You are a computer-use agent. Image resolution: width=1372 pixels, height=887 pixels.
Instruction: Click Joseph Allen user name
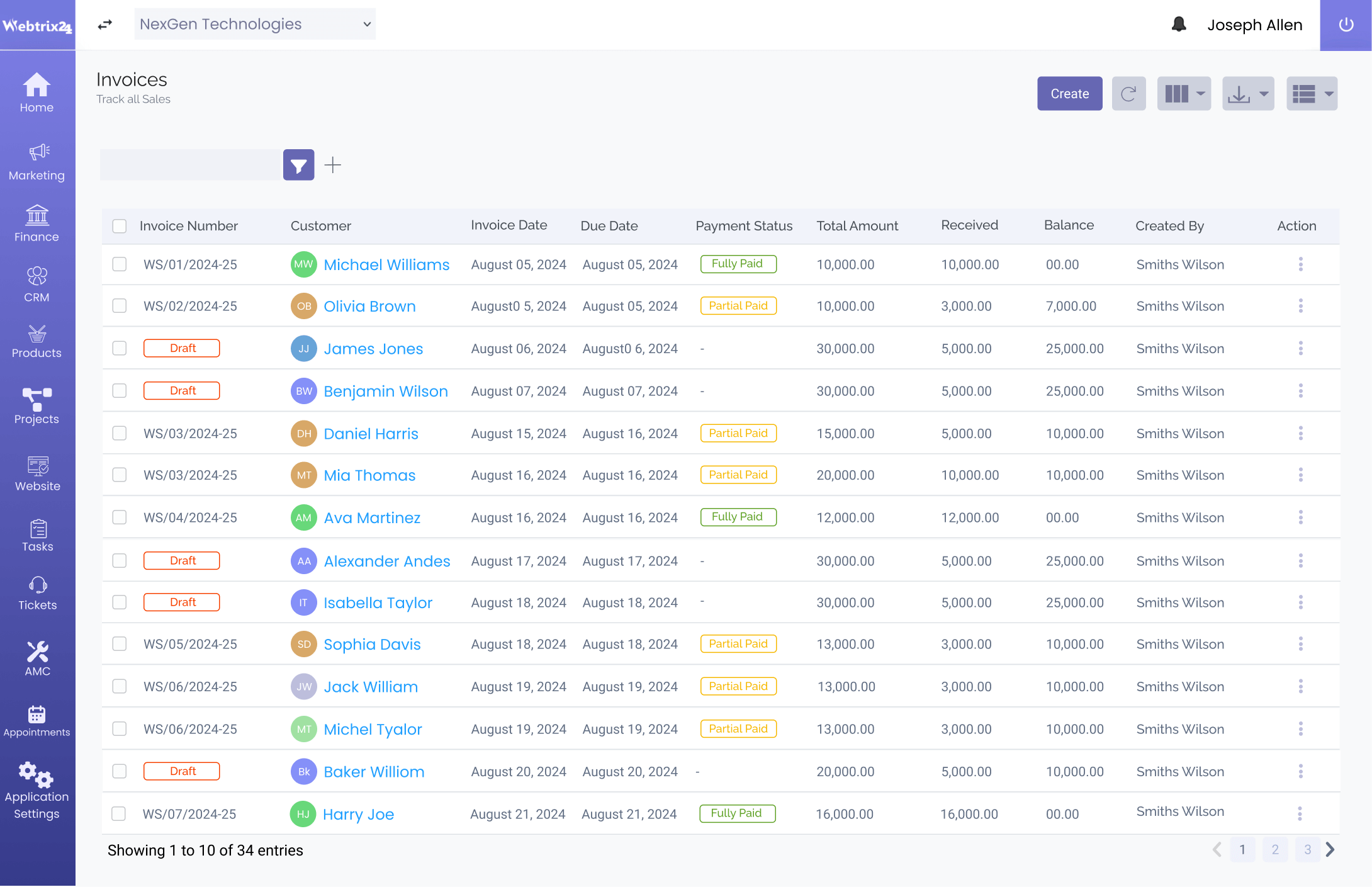pos(1254,25)
